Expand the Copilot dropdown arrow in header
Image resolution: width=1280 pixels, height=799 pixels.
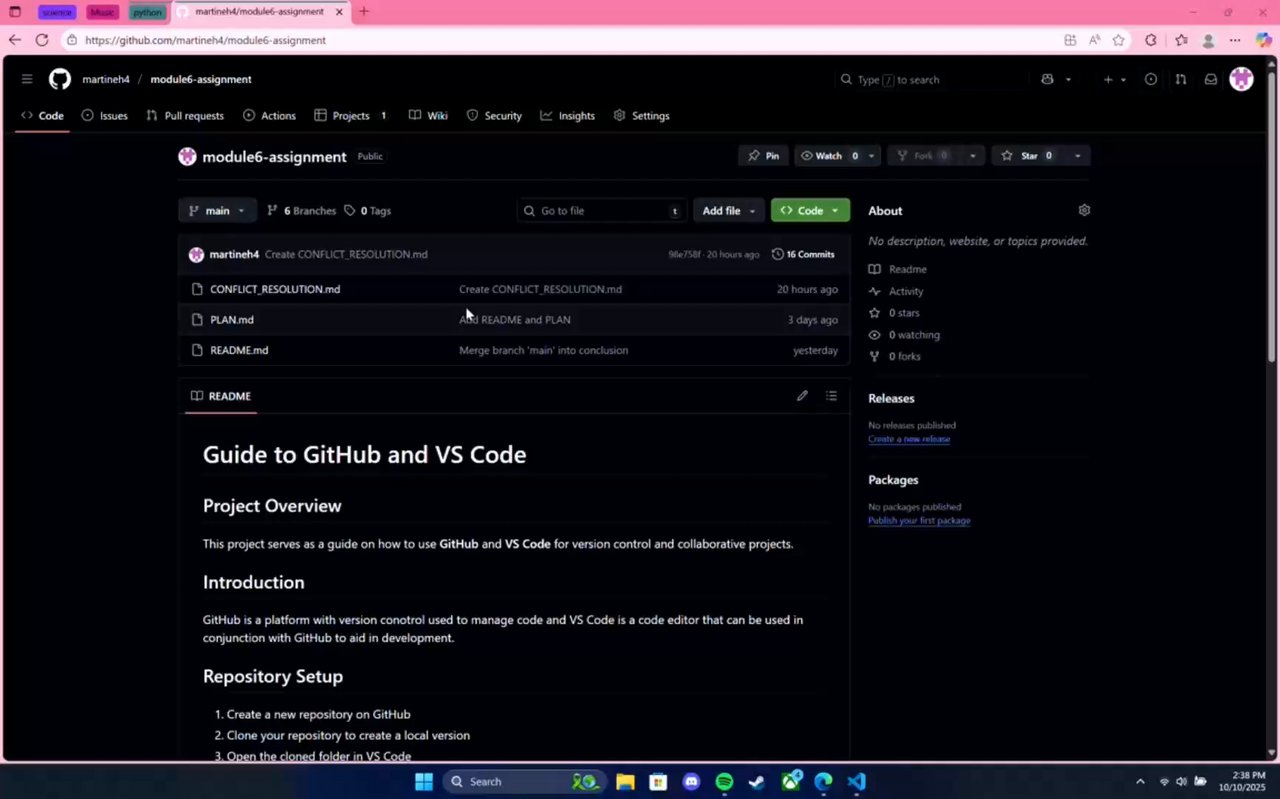[x=1068, y=80]
